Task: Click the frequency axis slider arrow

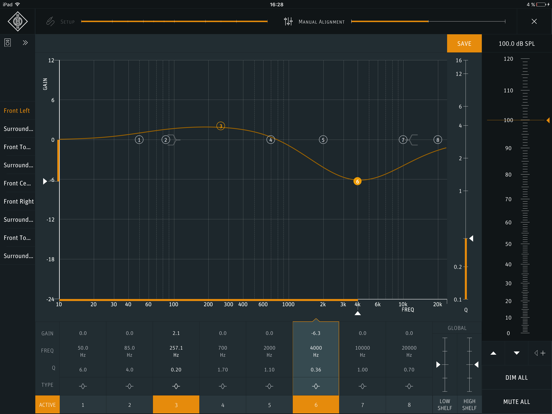Action: 357,313
